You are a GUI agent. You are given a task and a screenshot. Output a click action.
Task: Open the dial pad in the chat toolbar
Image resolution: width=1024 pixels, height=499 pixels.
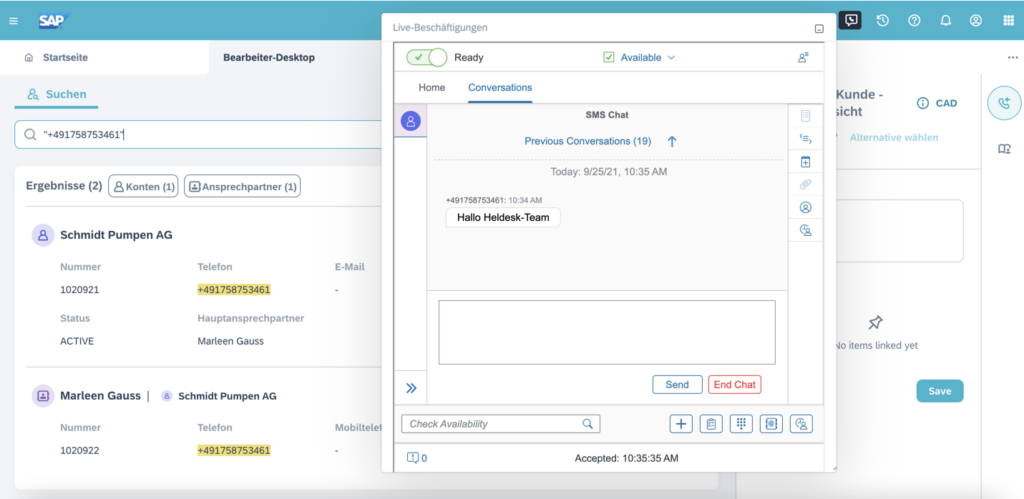tap(741, 424)
